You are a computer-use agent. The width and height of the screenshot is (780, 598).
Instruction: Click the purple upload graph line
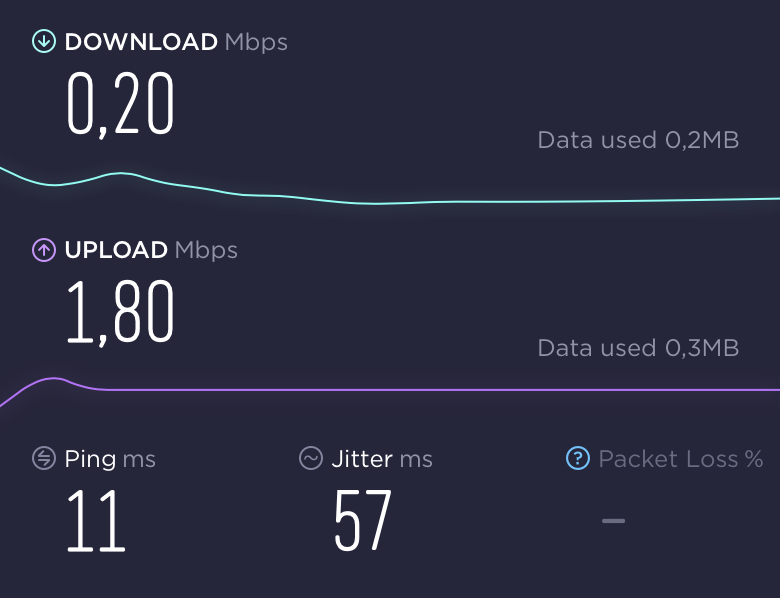tap(448, 390)
